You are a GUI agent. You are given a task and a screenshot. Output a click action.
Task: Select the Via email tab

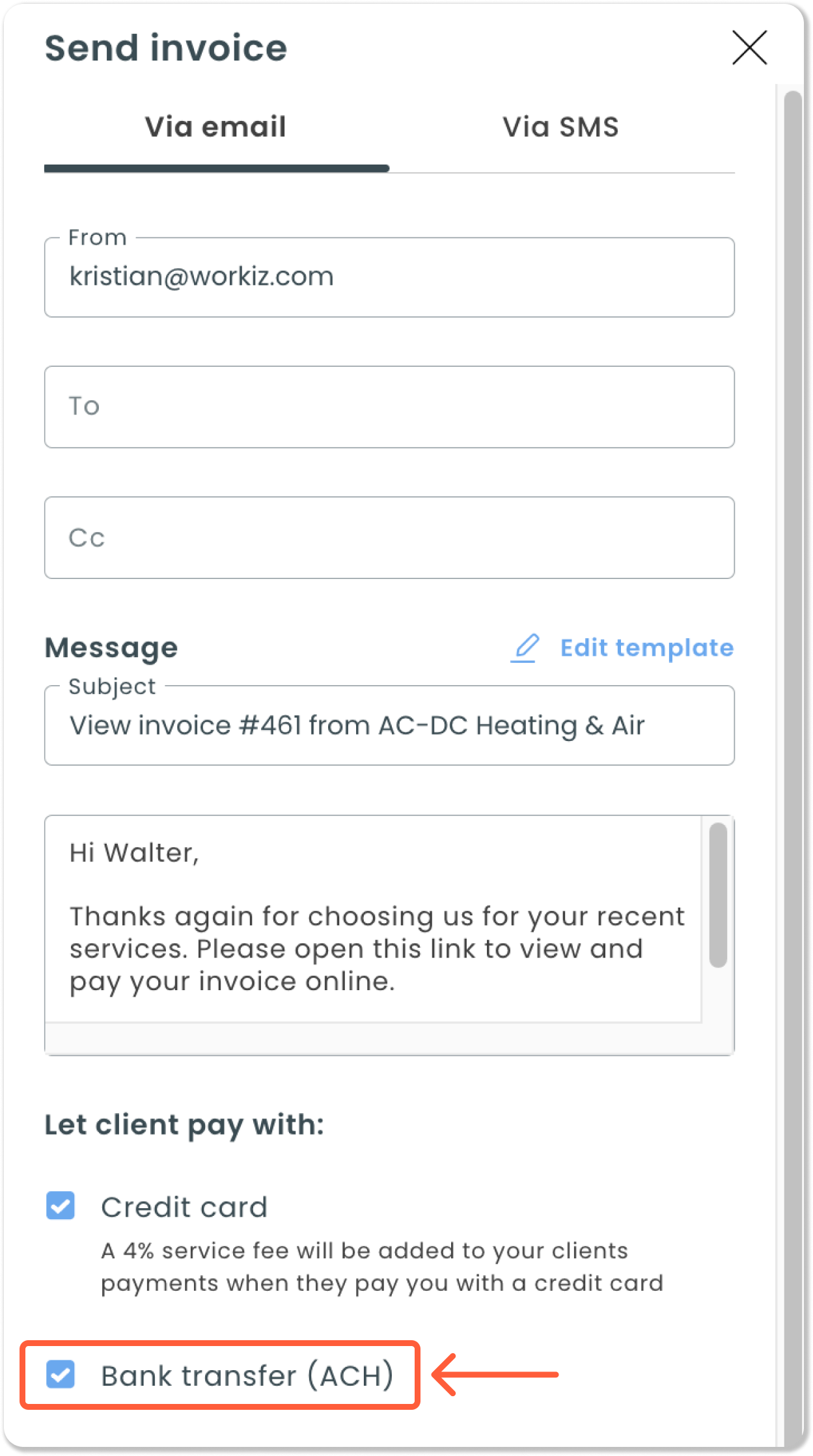point(215,127)
